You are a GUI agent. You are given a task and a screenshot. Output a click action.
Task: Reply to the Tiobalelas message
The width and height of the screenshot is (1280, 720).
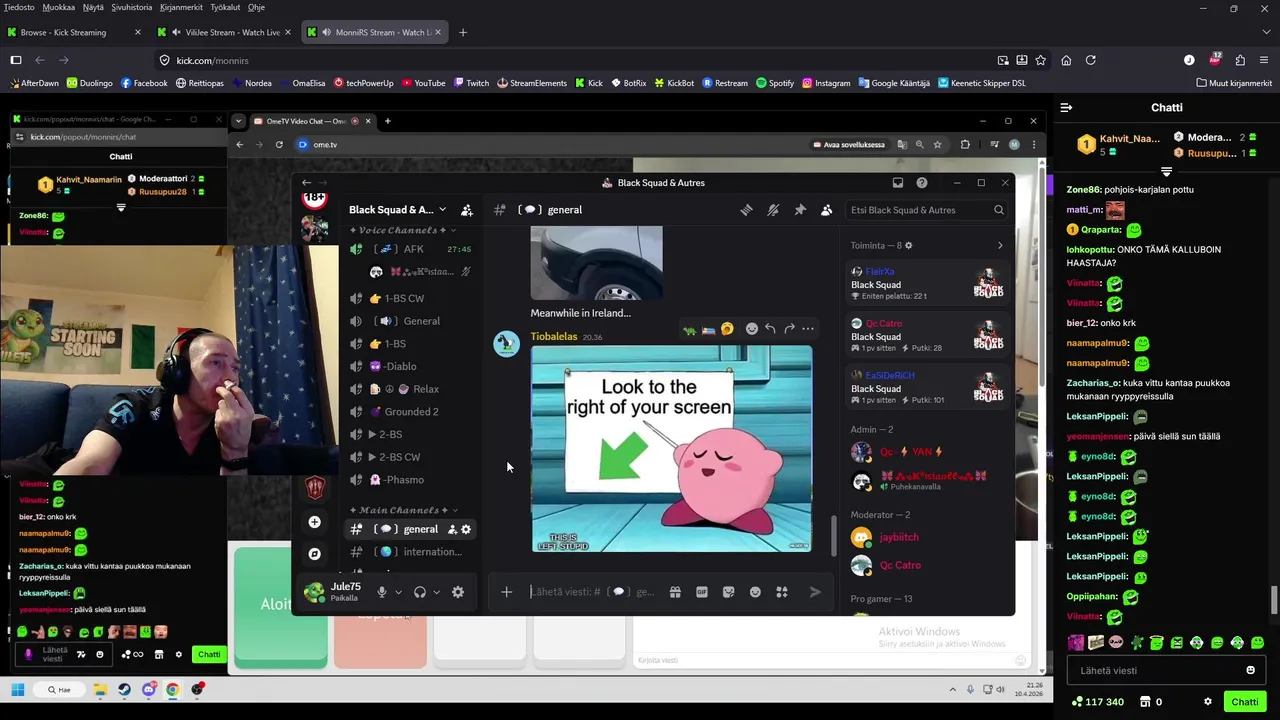click(x=770, y=328)
